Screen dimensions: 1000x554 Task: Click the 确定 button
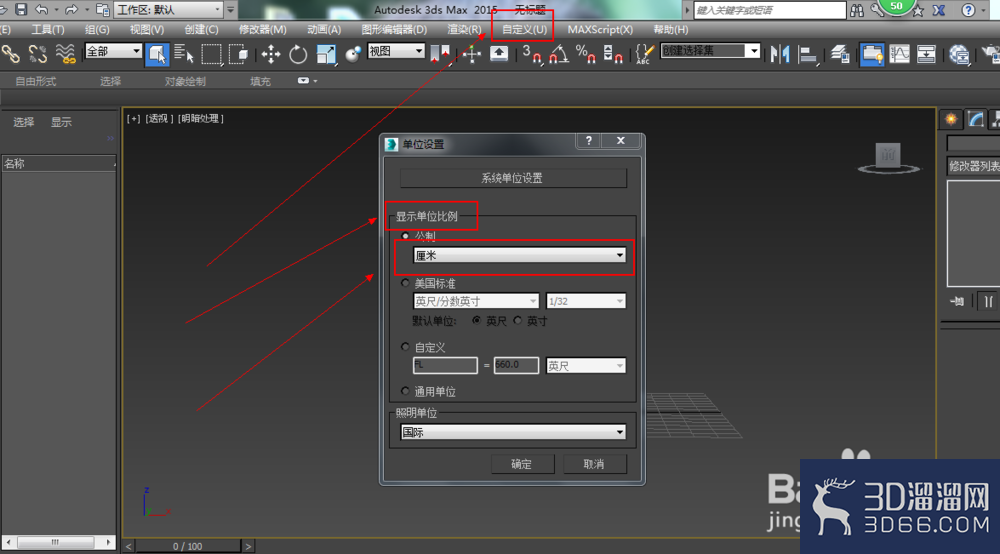522,463
